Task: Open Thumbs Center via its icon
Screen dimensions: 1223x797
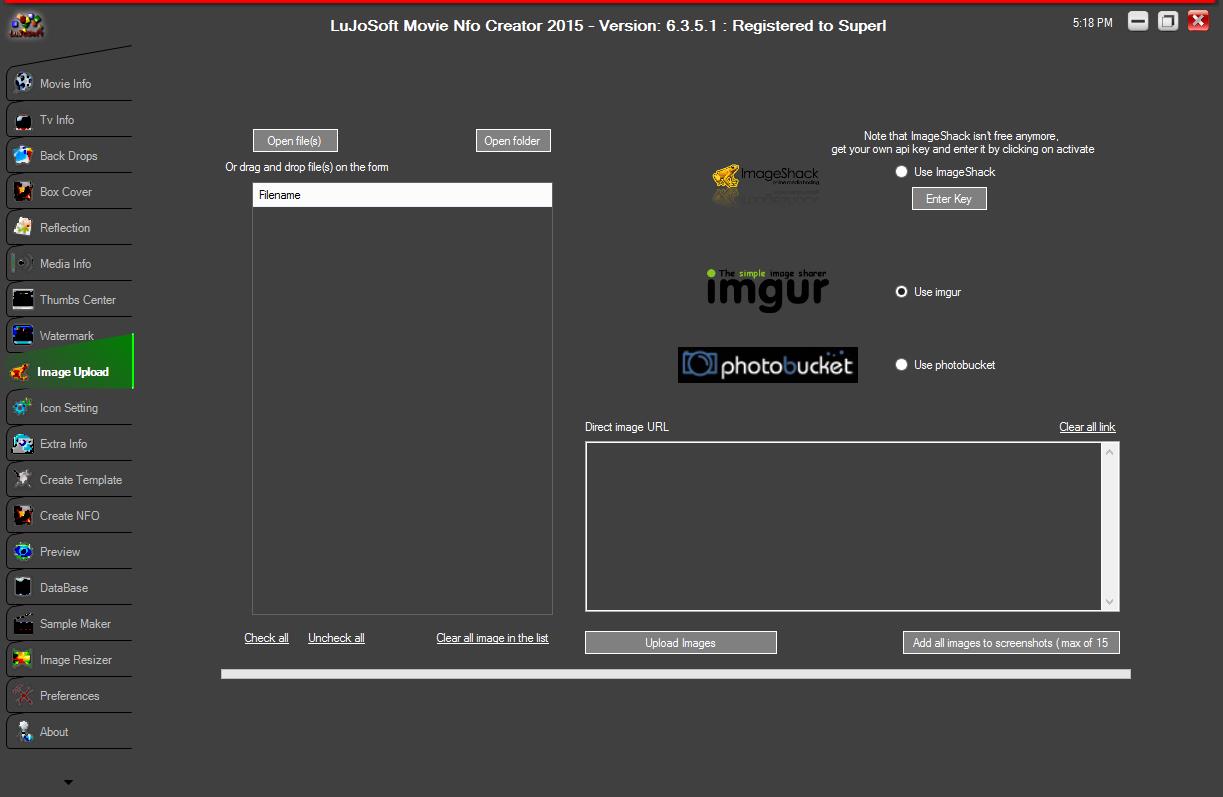Action: coord(23,300)
